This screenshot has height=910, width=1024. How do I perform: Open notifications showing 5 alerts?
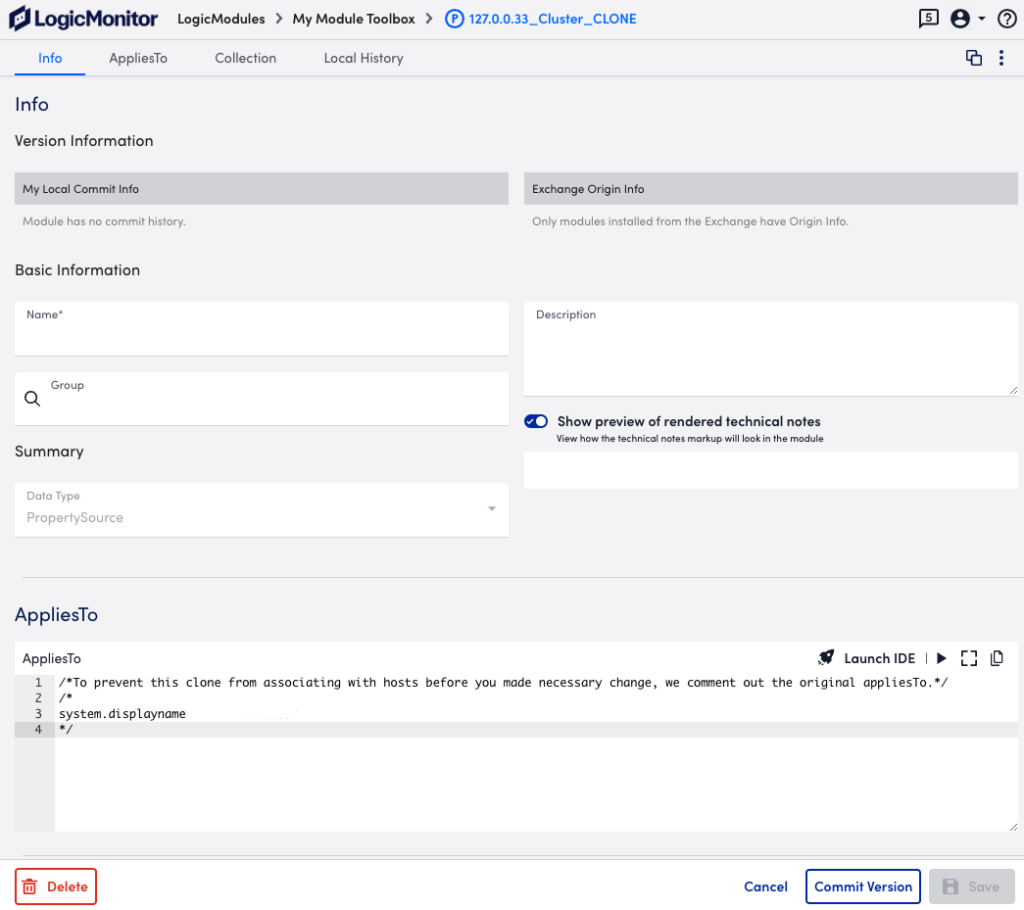[x=928, y=18]
